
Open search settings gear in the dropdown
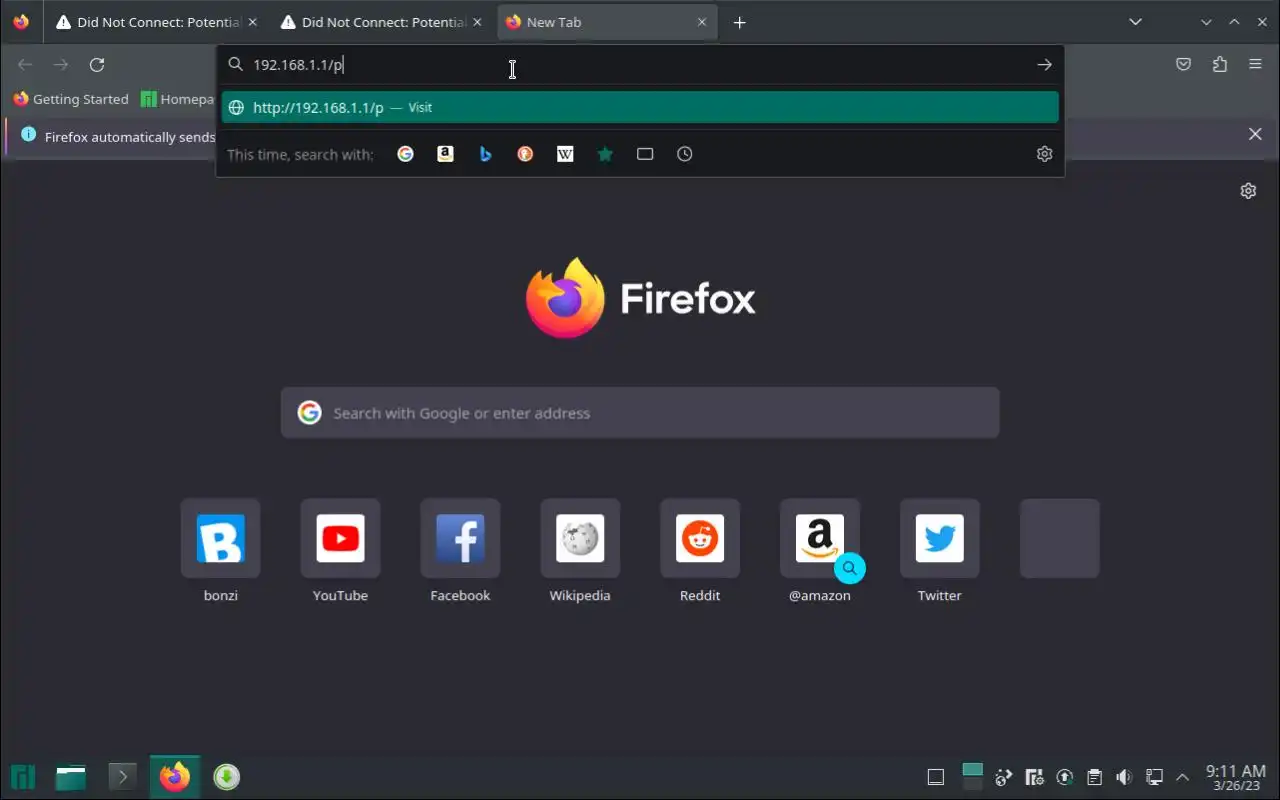(x=1044, y=154)
